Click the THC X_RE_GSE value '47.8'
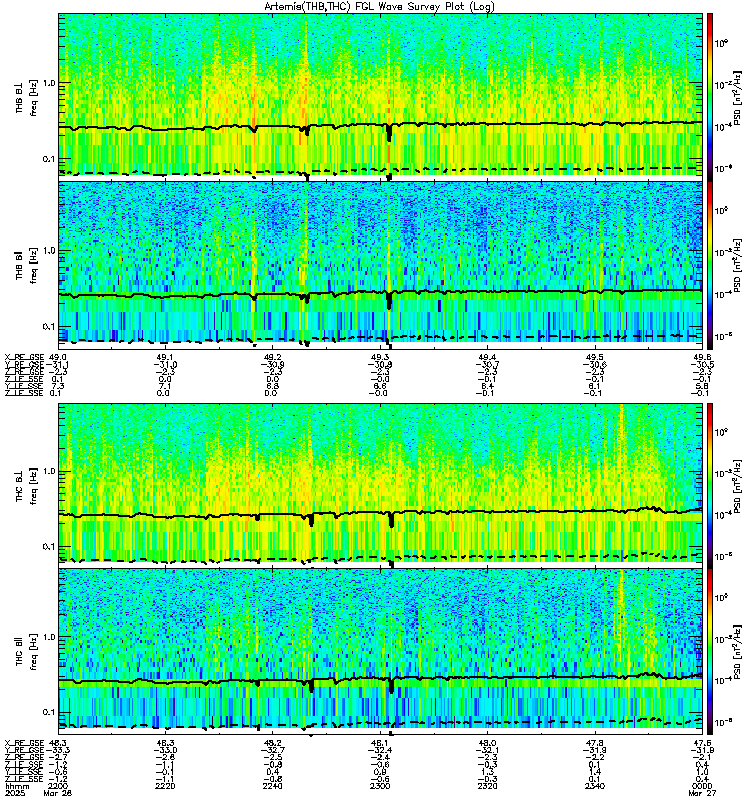This screenshot has width=750, height=800. [595, 743]
